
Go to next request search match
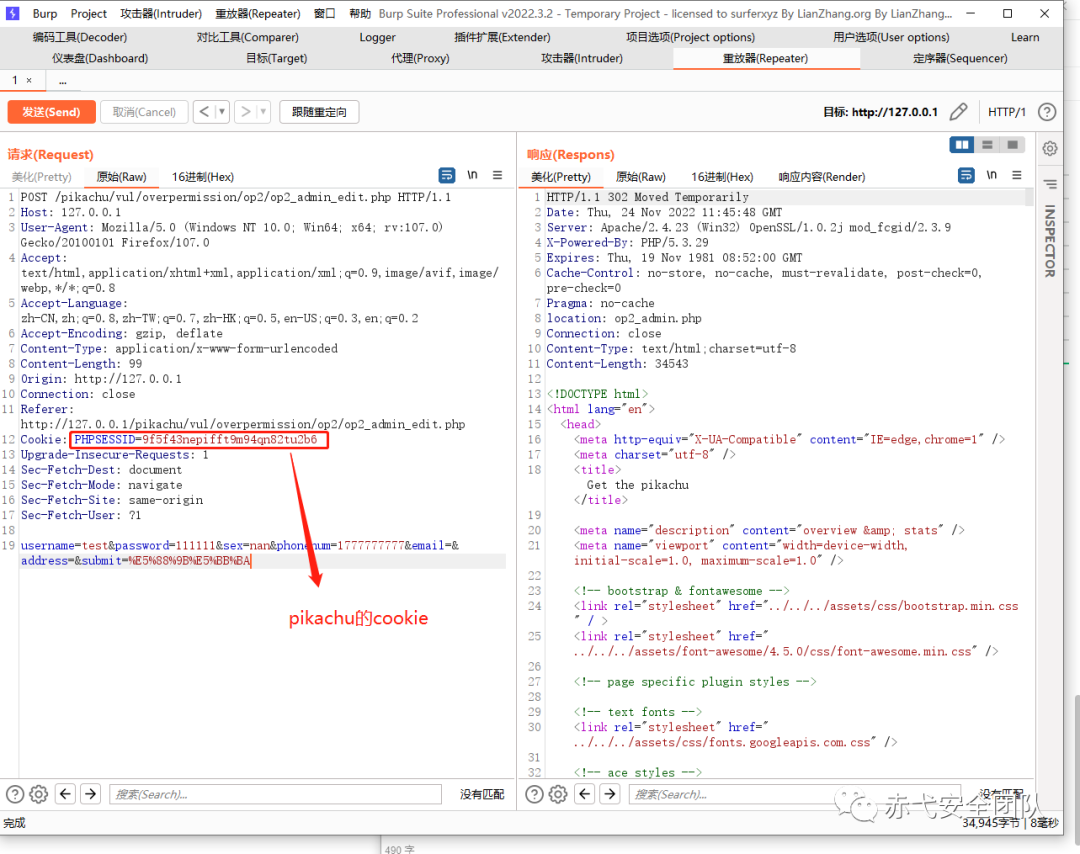click(90, 794)
